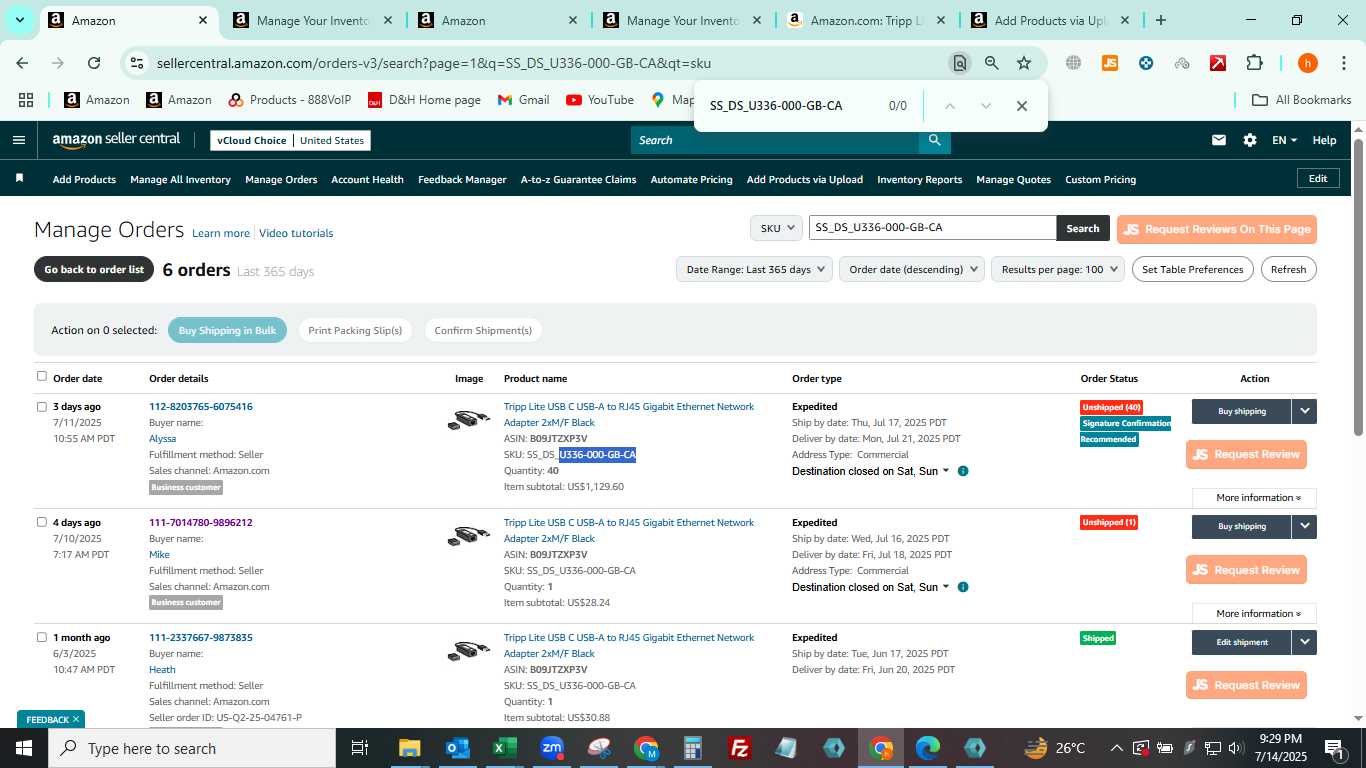Open order link 112-8203765-6075416
1366x768 pixels.
pyautogui.click(x=200, y=406)
